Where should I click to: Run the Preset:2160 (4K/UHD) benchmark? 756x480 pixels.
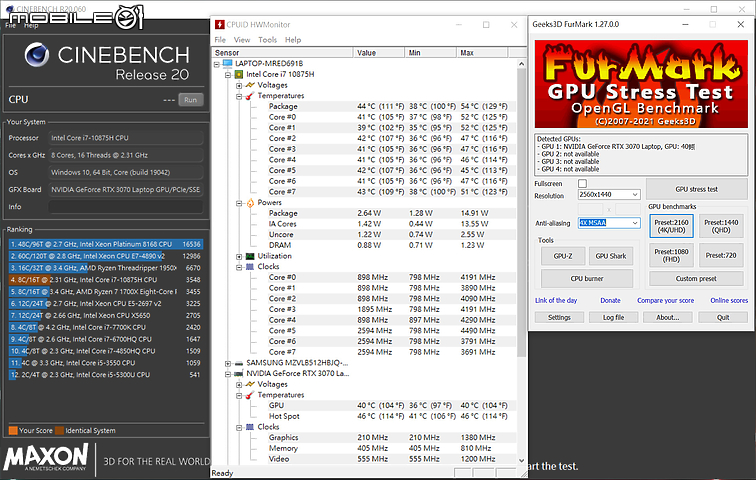pyautogui.click(x=671, y=226)
